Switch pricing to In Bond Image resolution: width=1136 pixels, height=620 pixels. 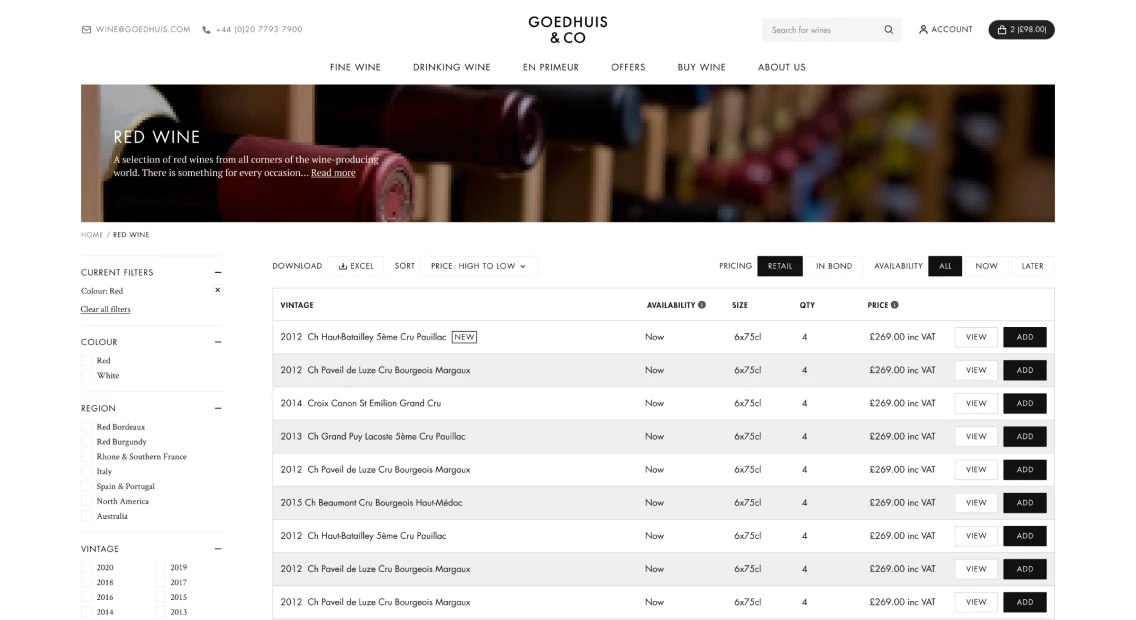click(x=834, y=266)
